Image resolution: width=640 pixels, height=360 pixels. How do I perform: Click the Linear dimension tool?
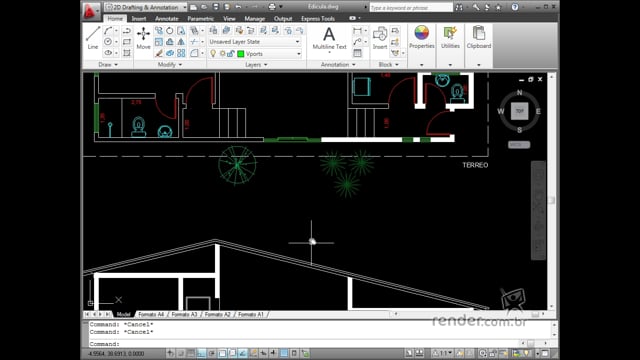(357, 31)
